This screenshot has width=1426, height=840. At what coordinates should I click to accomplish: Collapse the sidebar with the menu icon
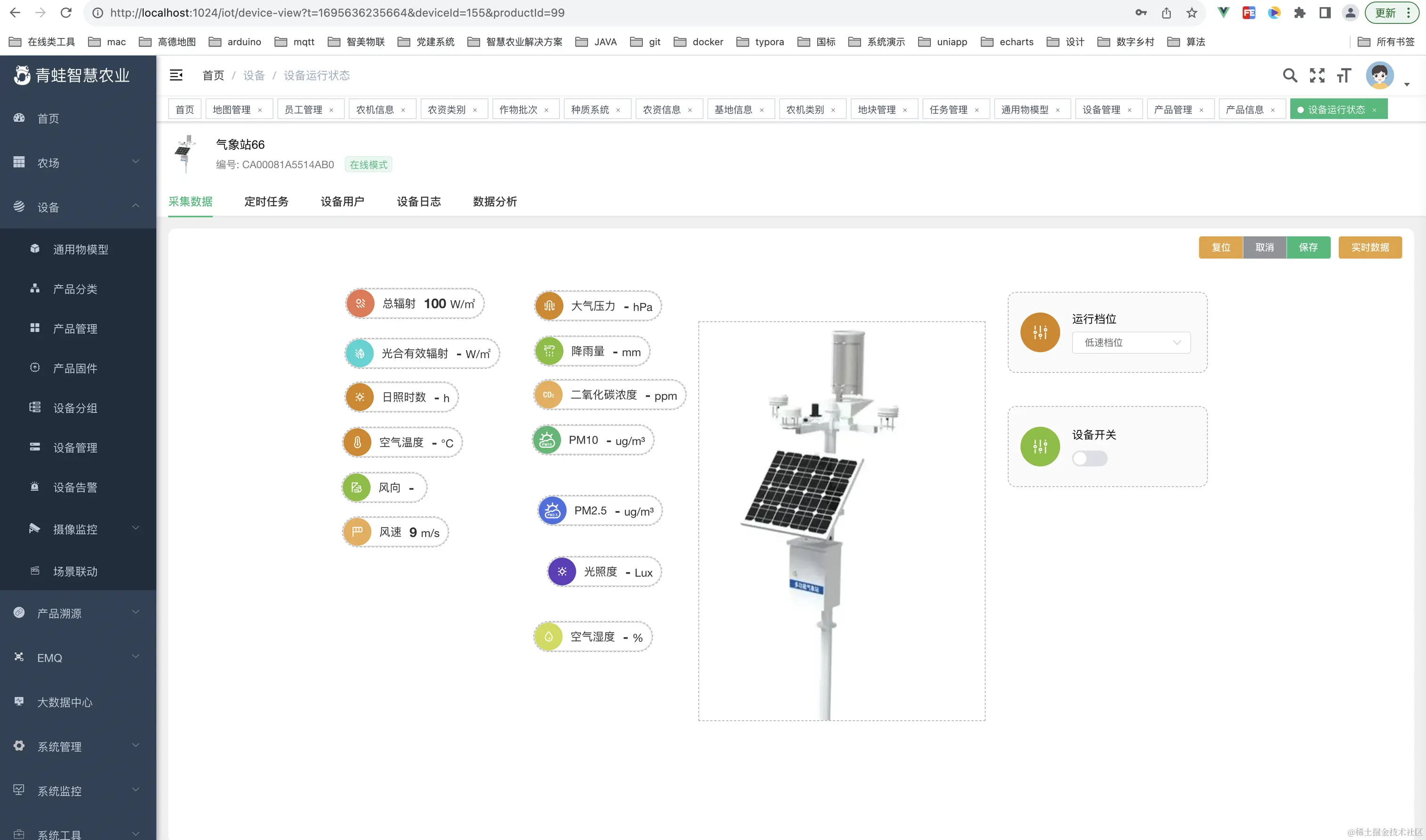(x=176, y=75)
